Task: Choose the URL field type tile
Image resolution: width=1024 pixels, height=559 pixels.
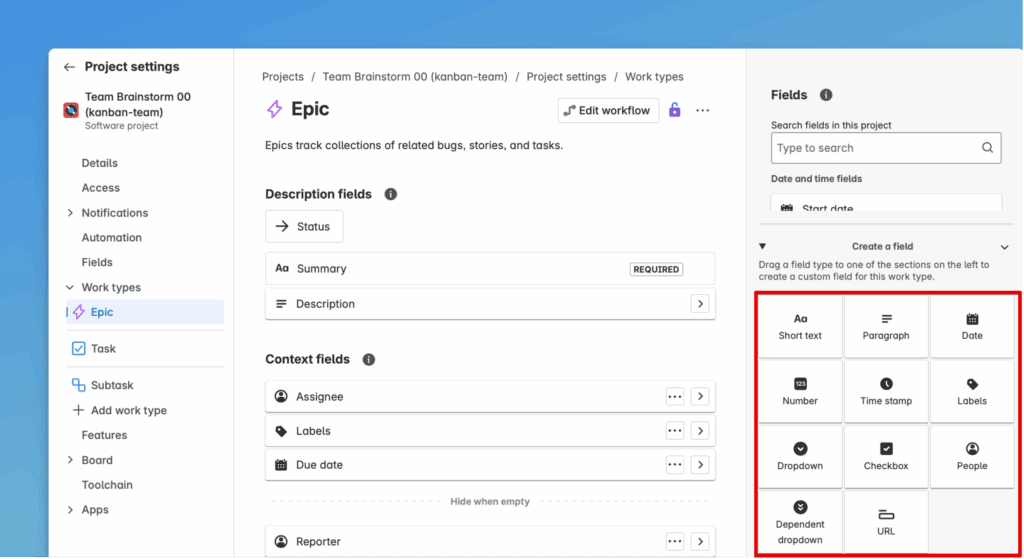Action: tap(886, 522)
